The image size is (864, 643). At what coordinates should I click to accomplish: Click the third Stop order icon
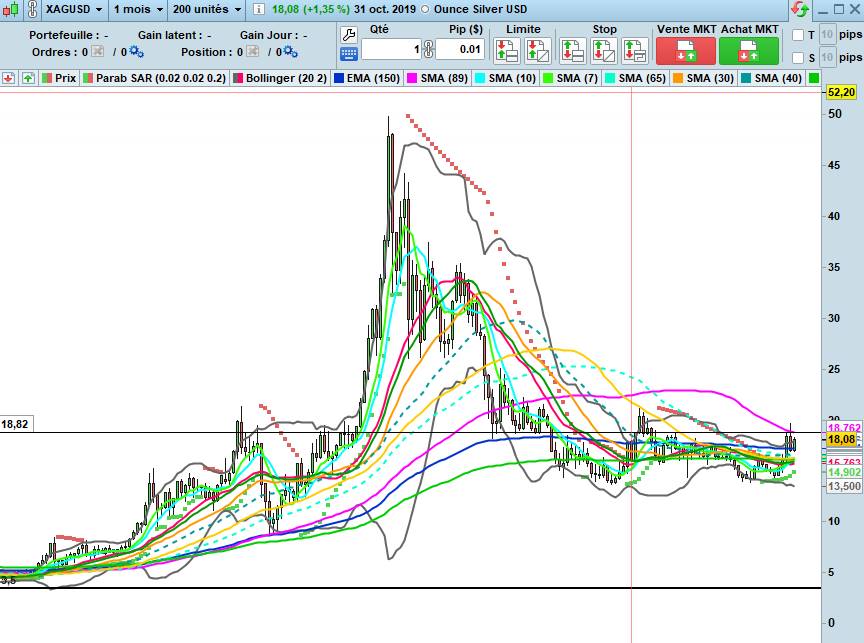635,50
